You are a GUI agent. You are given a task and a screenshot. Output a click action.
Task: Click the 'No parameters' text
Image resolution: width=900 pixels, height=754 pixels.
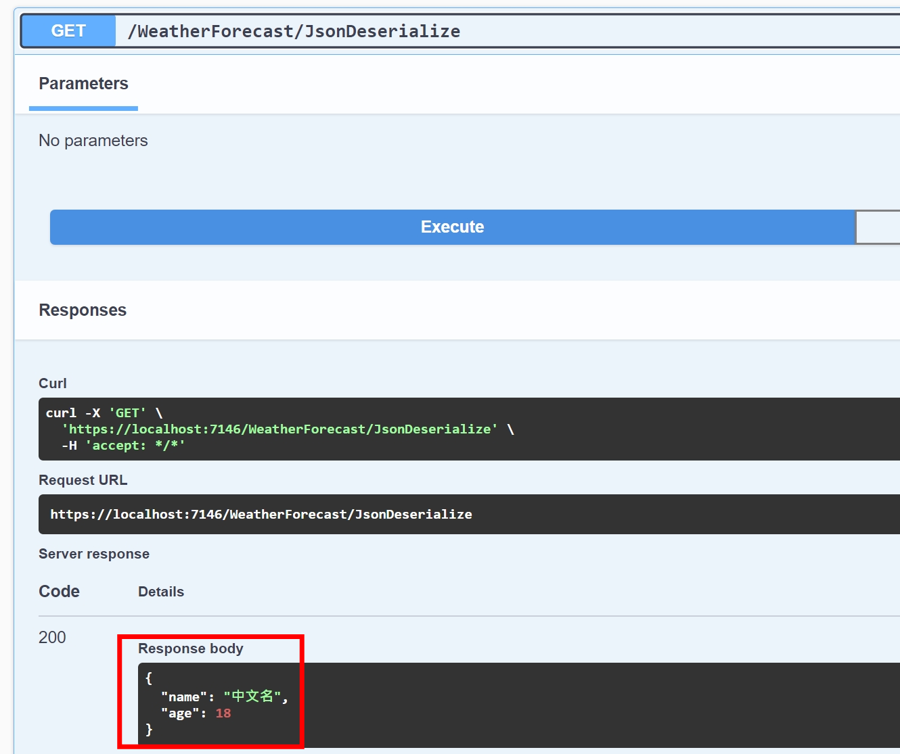click(93, 141)
